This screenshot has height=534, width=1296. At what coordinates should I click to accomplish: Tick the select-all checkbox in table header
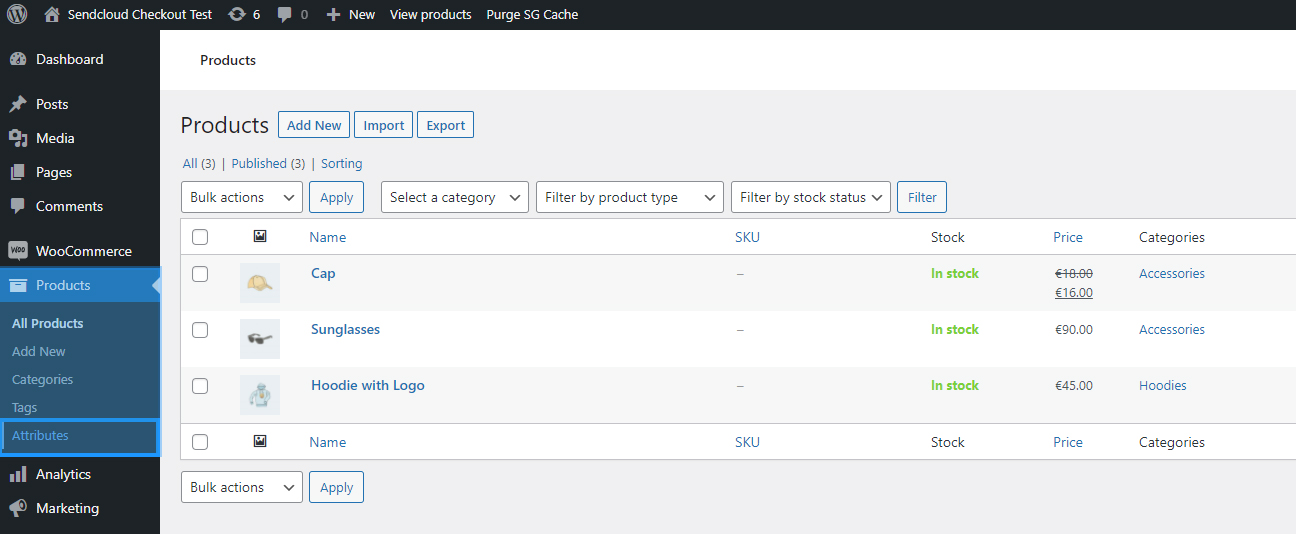pyautogui.click(x=200, y=237)
